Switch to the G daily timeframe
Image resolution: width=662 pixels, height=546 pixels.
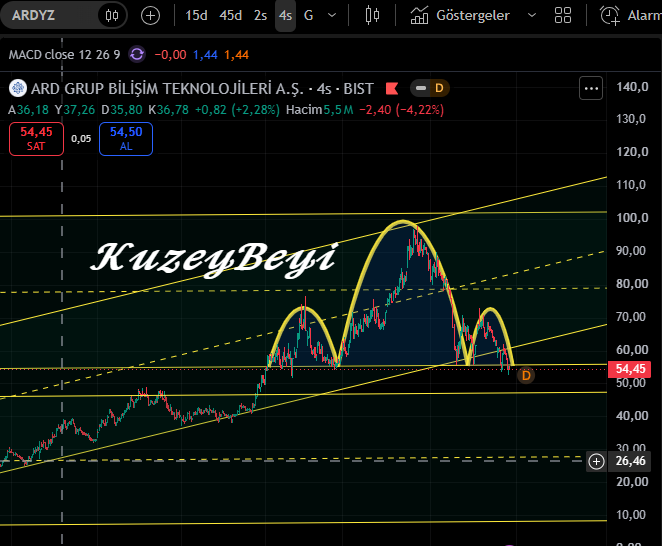pos(309,16)
